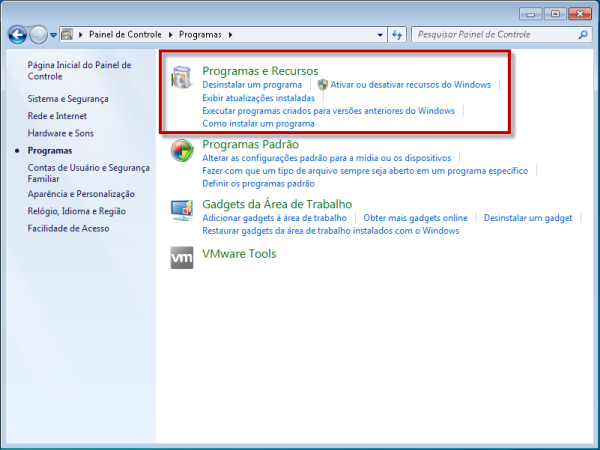600x450 pixels.
Task: Select Definir os programas padrão link
Action: coord(258,184)
